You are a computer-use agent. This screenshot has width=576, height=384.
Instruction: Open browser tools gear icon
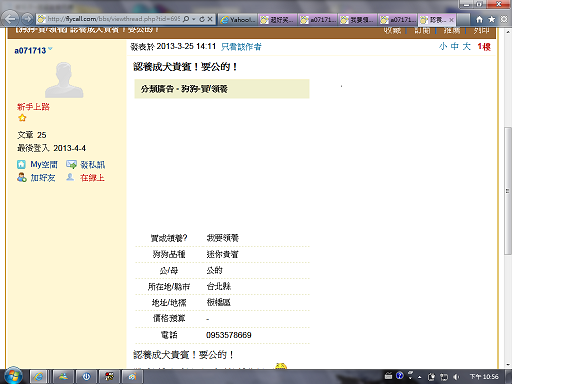(504, 19)
